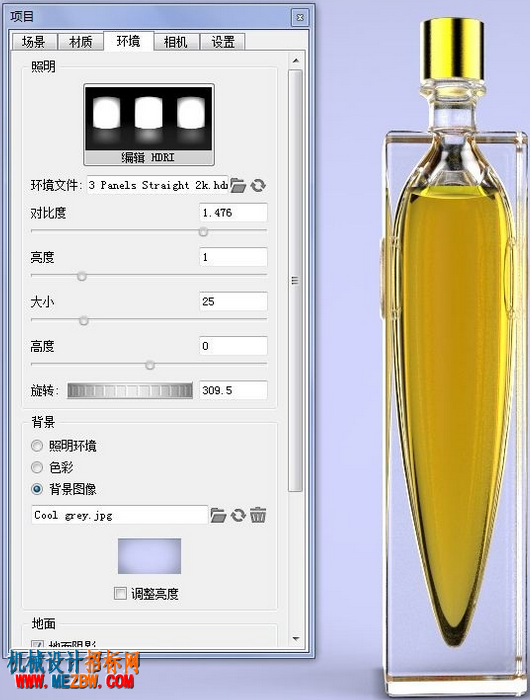
Task: Close the 项目 panel
Action: click(x=300, y=17)
